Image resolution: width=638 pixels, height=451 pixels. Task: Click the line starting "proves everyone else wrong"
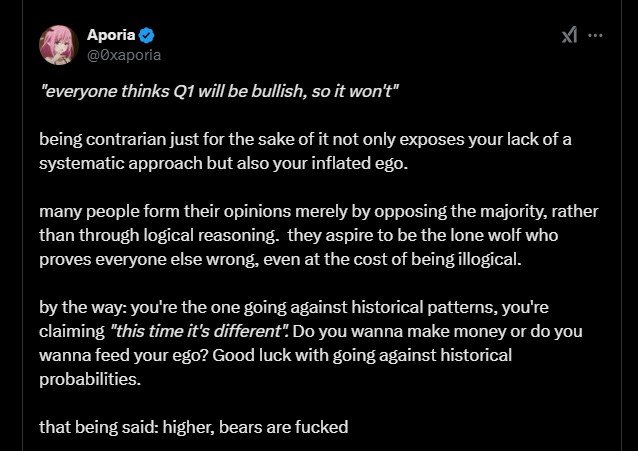click(x=280, y=260)
